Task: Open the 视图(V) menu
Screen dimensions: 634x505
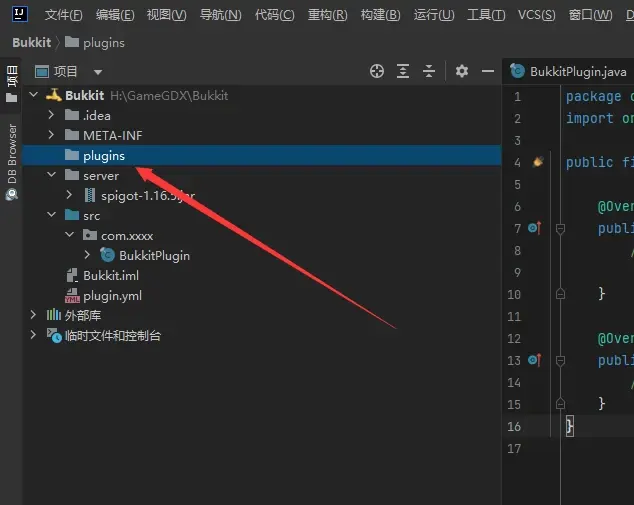Action: pos(167,15)
